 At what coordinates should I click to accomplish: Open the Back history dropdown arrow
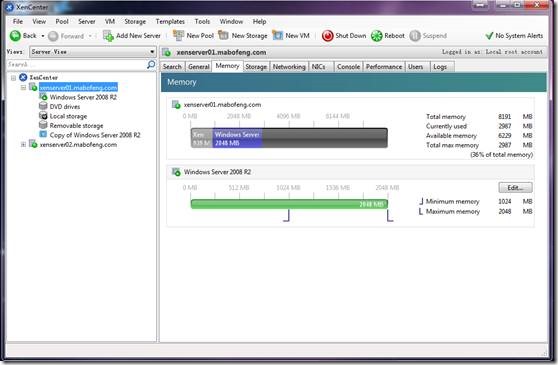43,36
